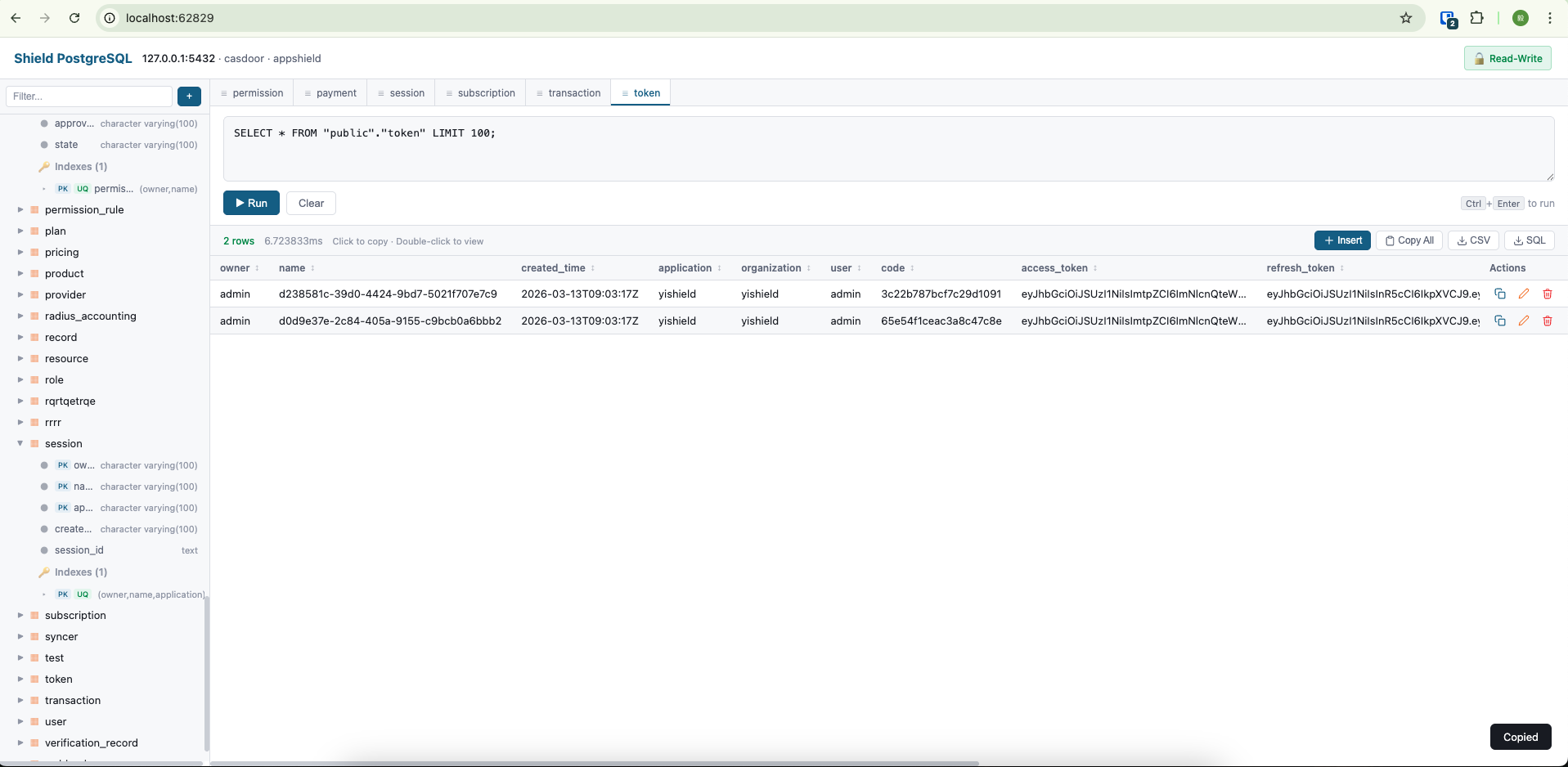
Task: Copy all result rows
Action: point(1409,240)
